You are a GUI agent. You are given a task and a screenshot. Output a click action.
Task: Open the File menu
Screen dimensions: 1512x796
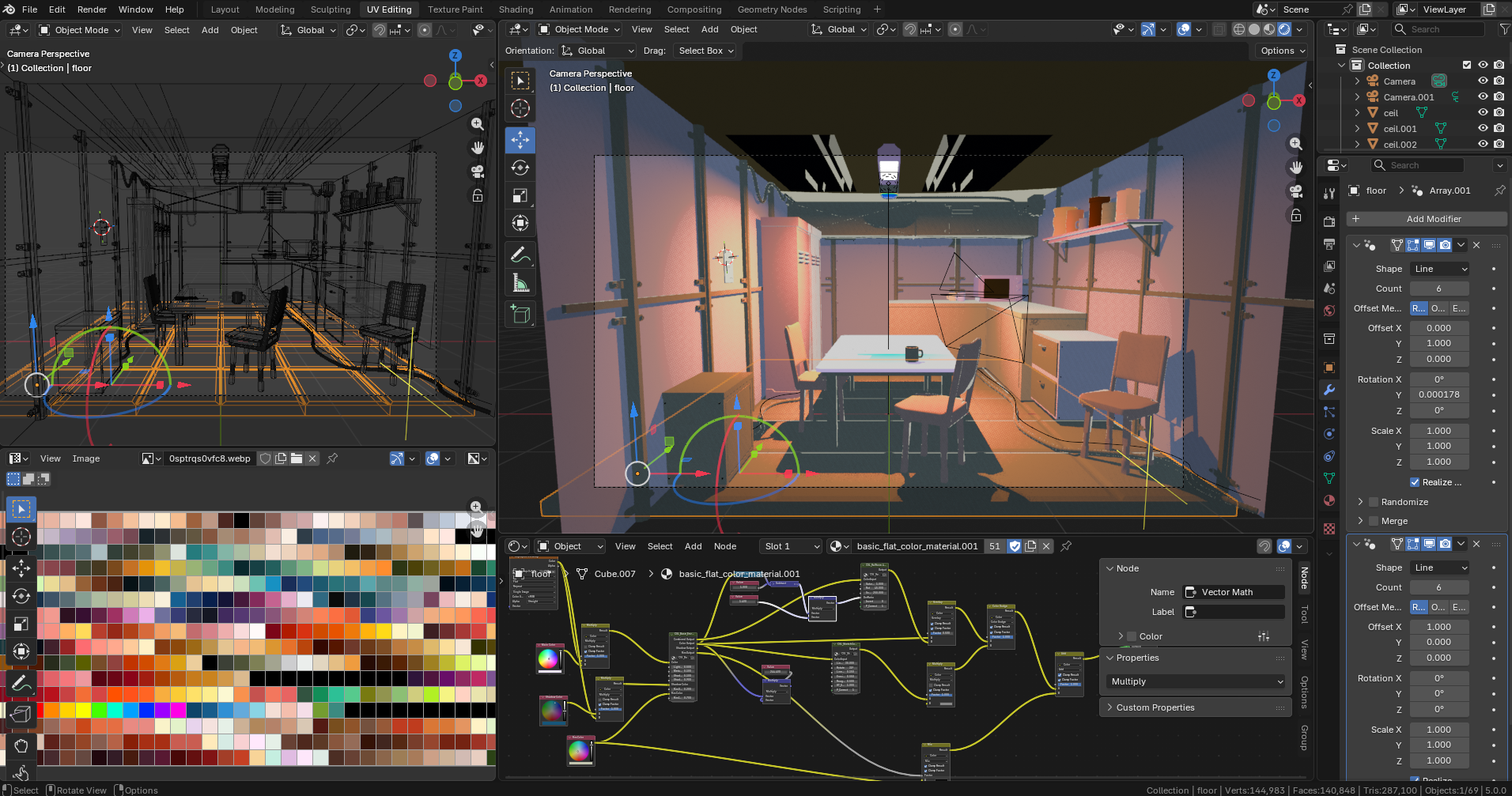click(x=30, y=9)
